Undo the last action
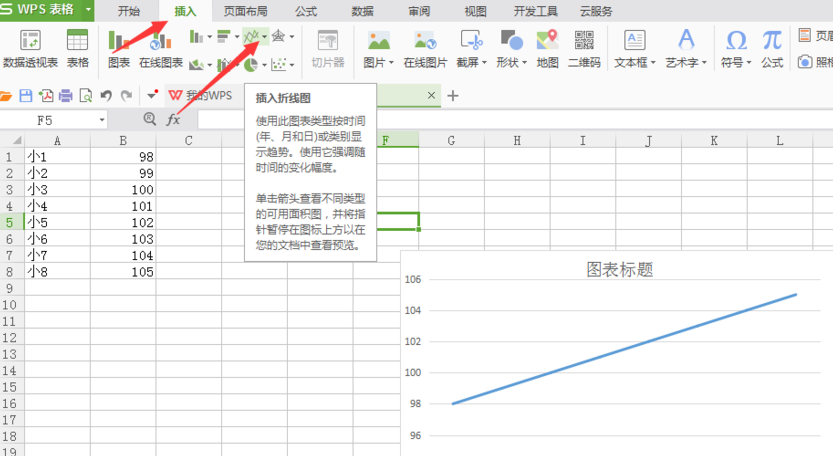The height and width of the screenshot is (456, 833). tap(106, 96)
